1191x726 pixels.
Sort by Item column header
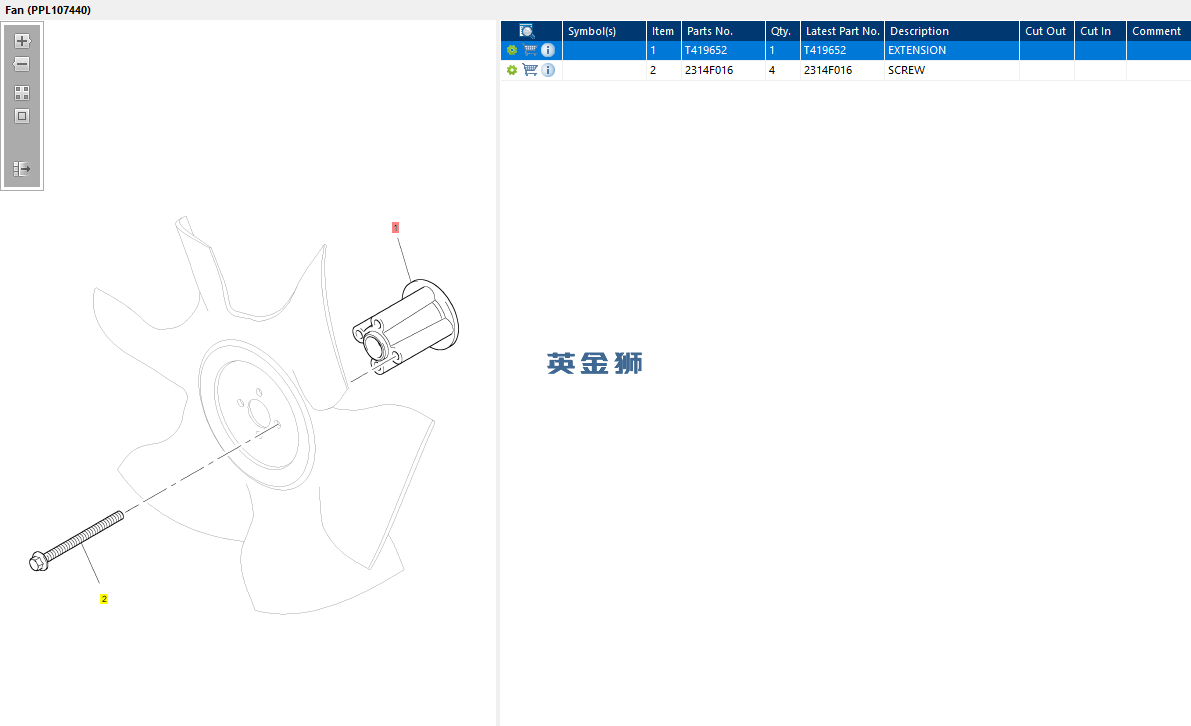(x=663, y=31)
